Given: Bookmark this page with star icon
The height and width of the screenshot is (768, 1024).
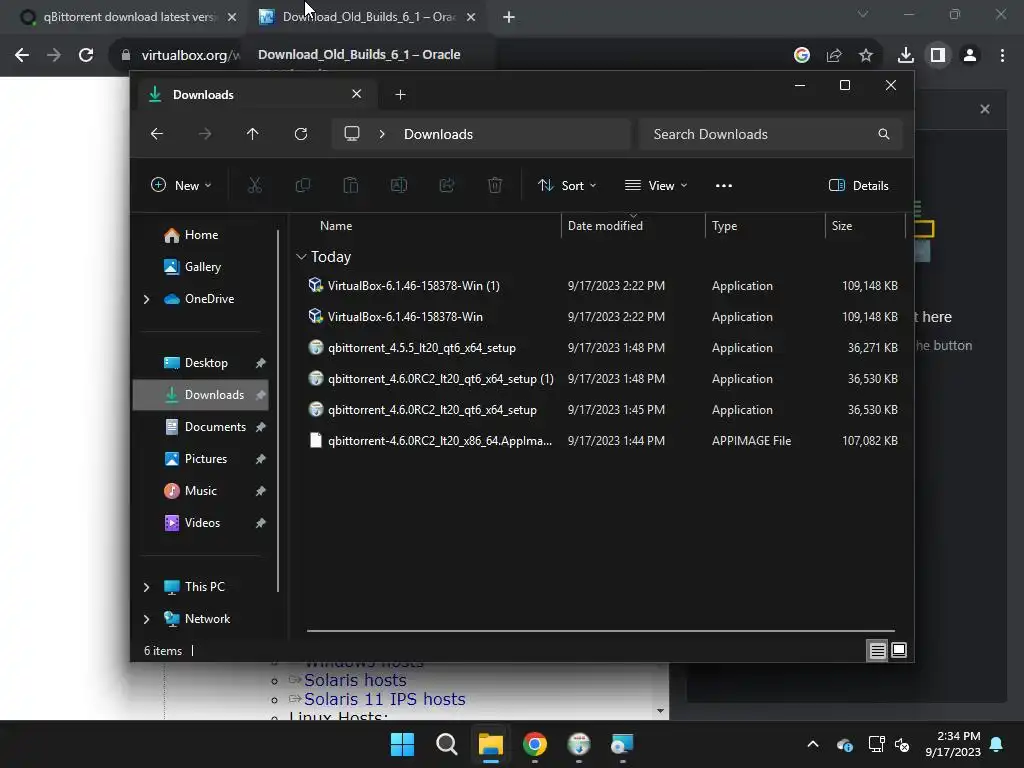Looking at the screenshot, I should (866, 55).
